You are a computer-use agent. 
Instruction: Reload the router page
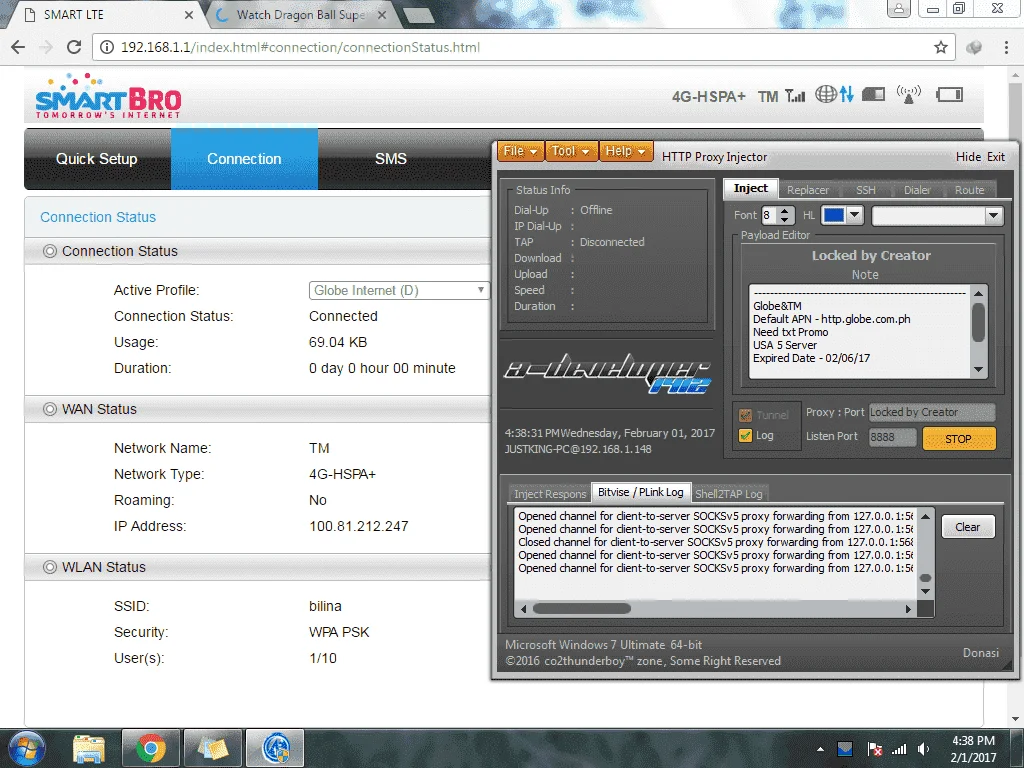pos(74,47)
